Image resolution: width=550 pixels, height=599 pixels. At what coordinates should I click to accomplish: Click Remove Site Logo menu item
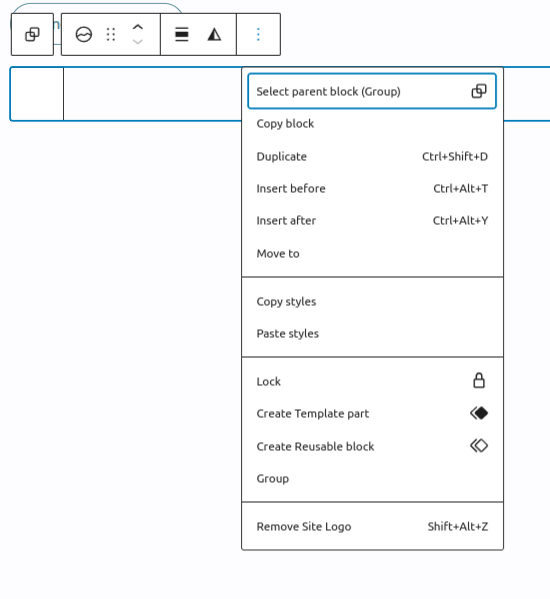click(372, 527)
